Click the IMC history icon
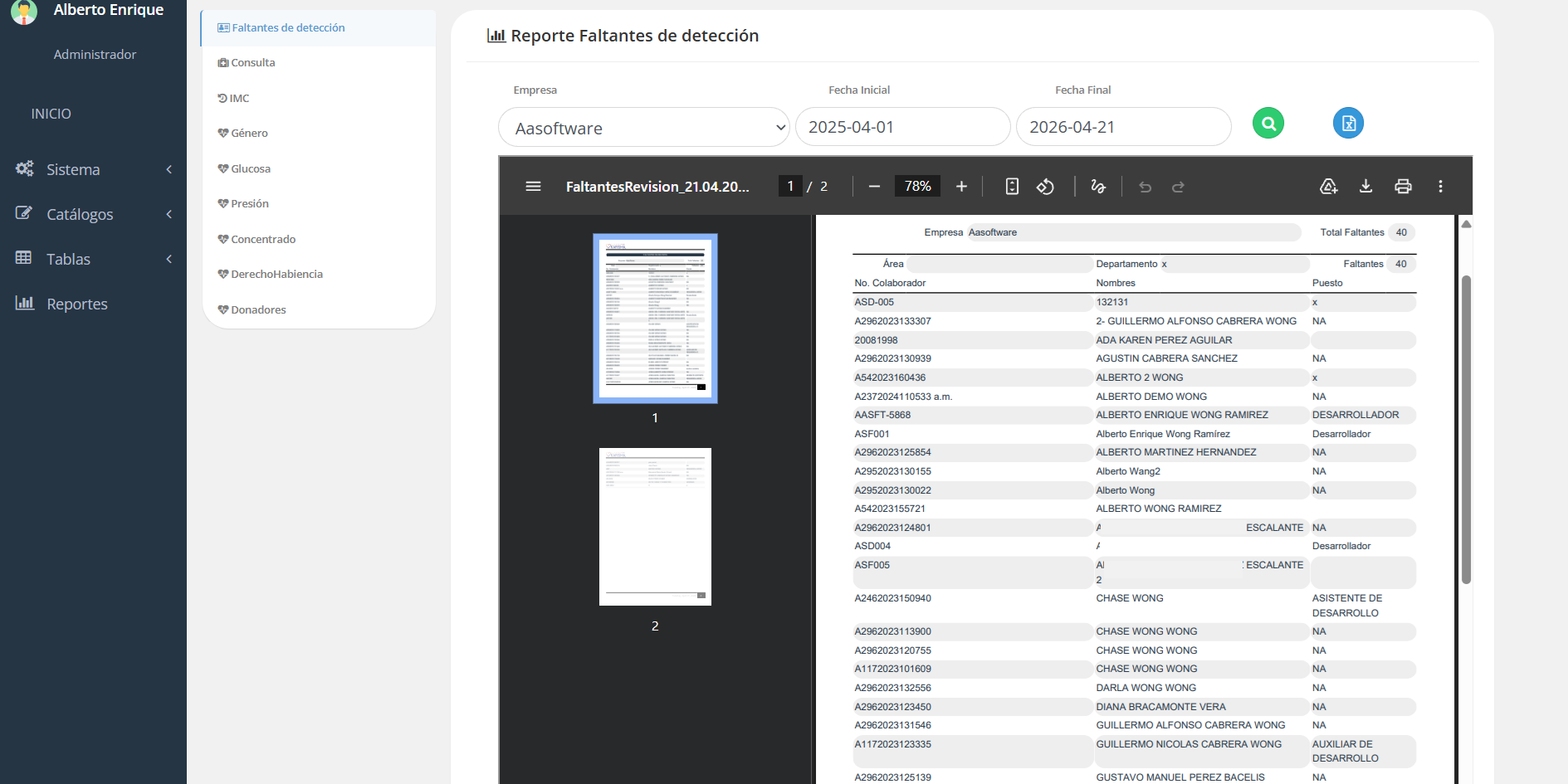Image resolution: width=1568 pixels, height=784 pixels. coord(222,98)
